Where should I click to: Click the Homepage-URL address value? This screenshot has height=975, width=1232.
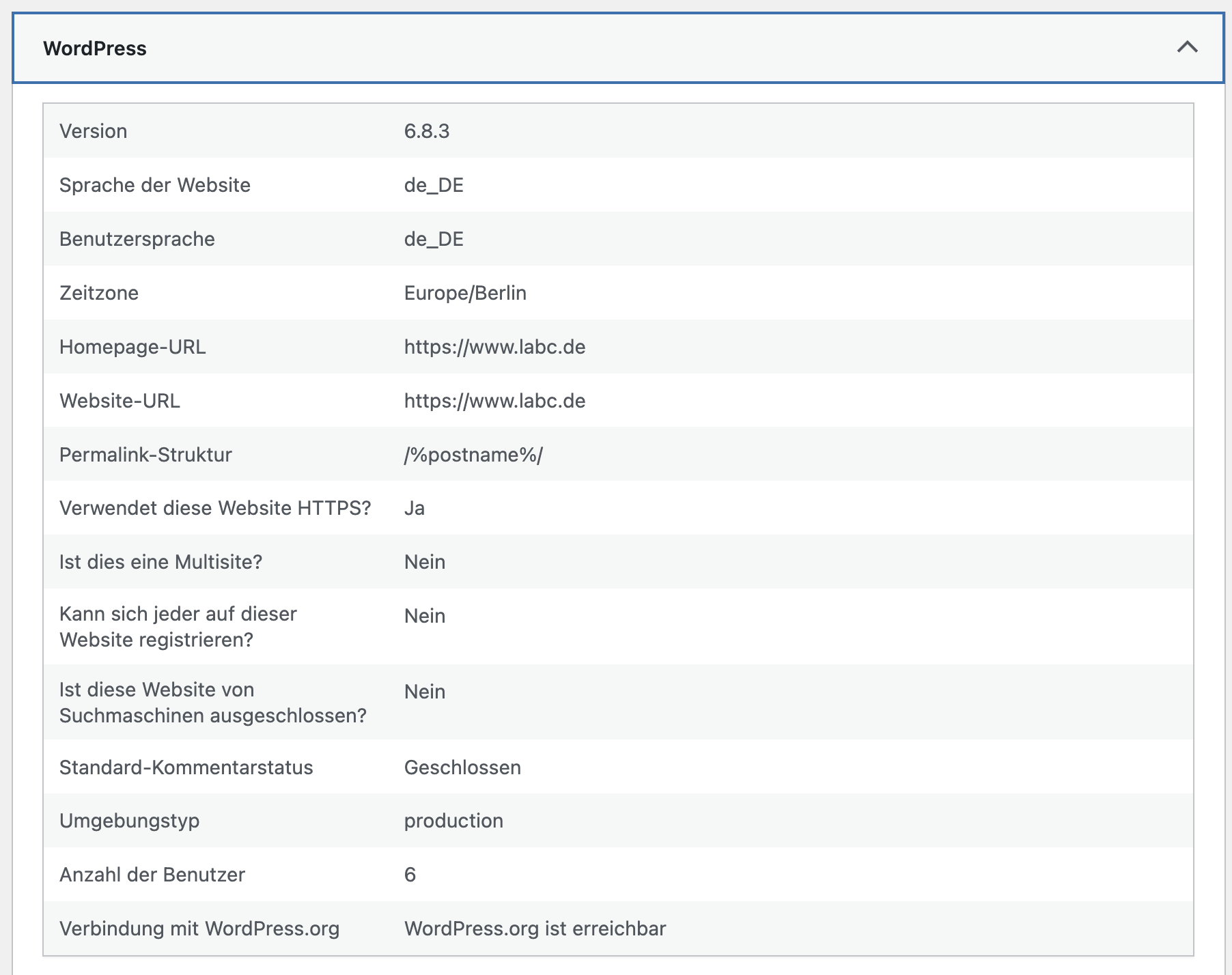click(x=494, y=347)
